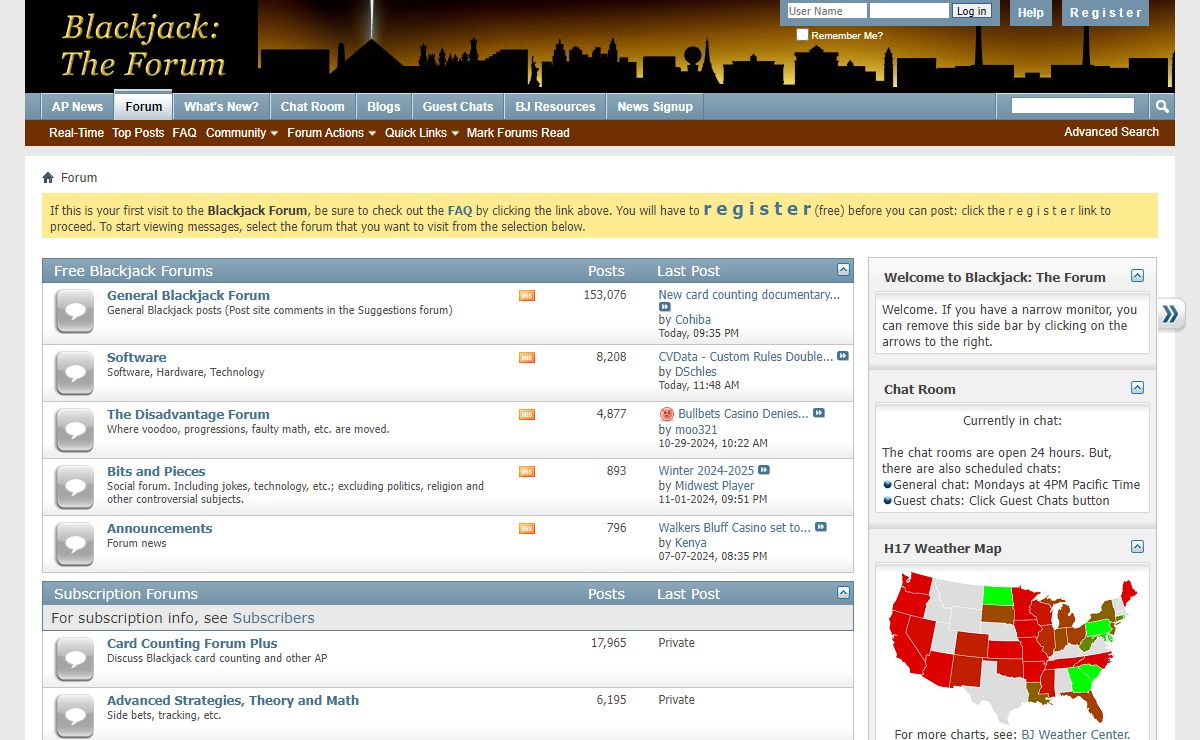Open RSS feed for Software forum

pos(527,358)
